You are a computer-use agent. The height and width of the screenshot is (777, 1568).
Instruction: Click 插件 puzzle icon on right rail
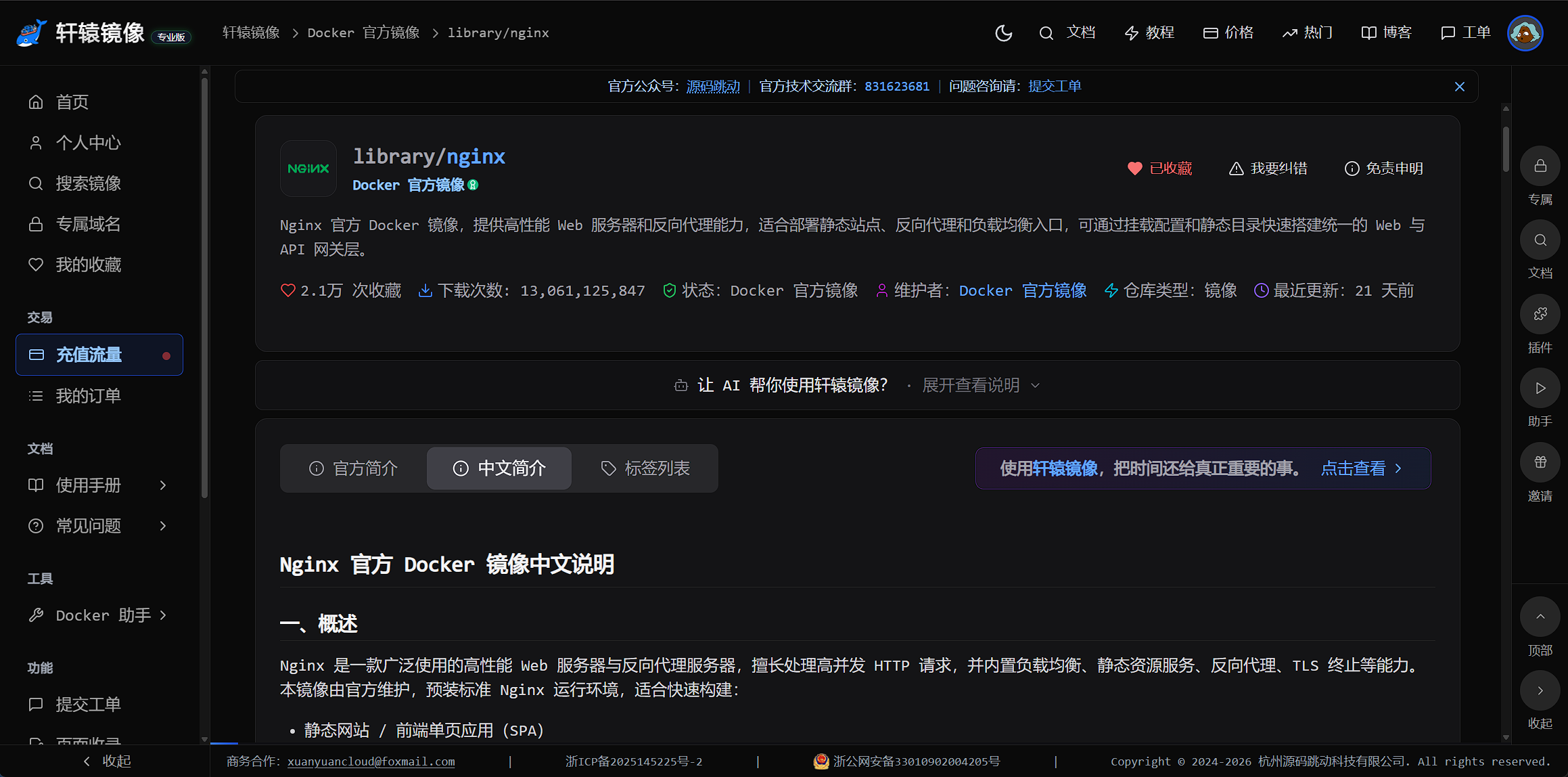click(1540, 314)
